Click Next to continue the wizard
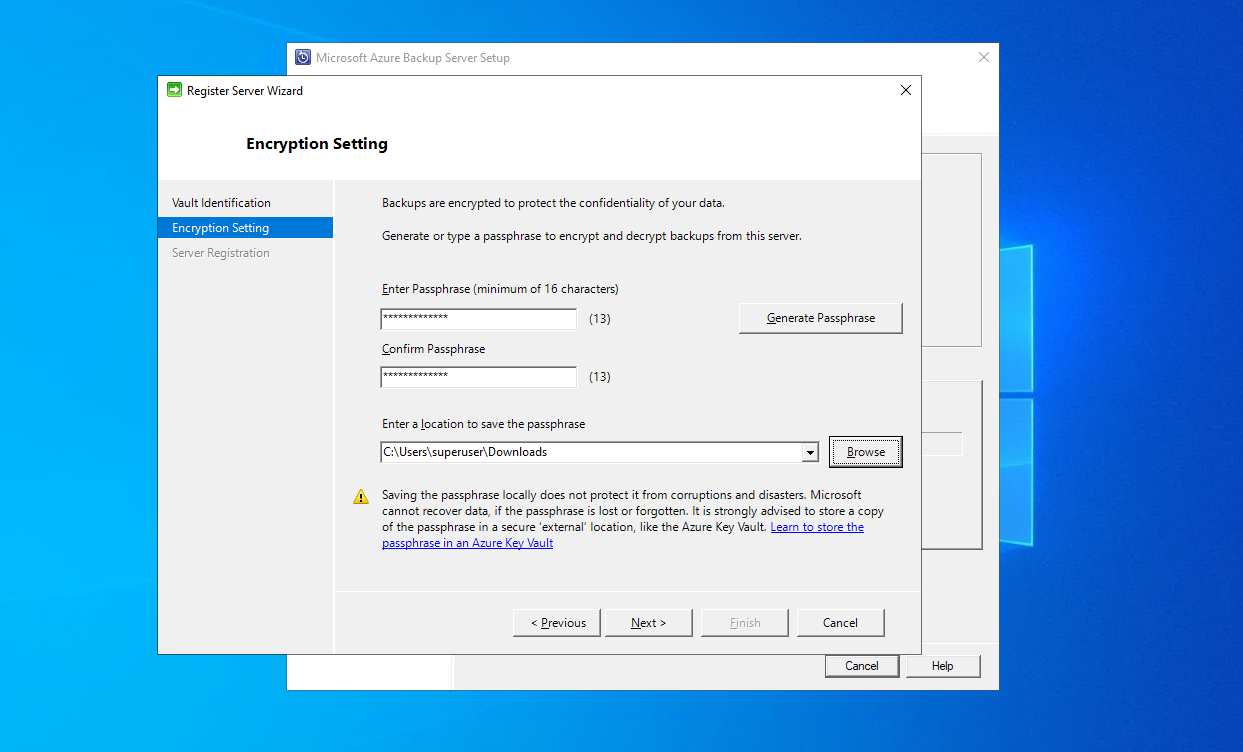The height and width of the screenshot is (752, 1243). click(x=648, y=623)
